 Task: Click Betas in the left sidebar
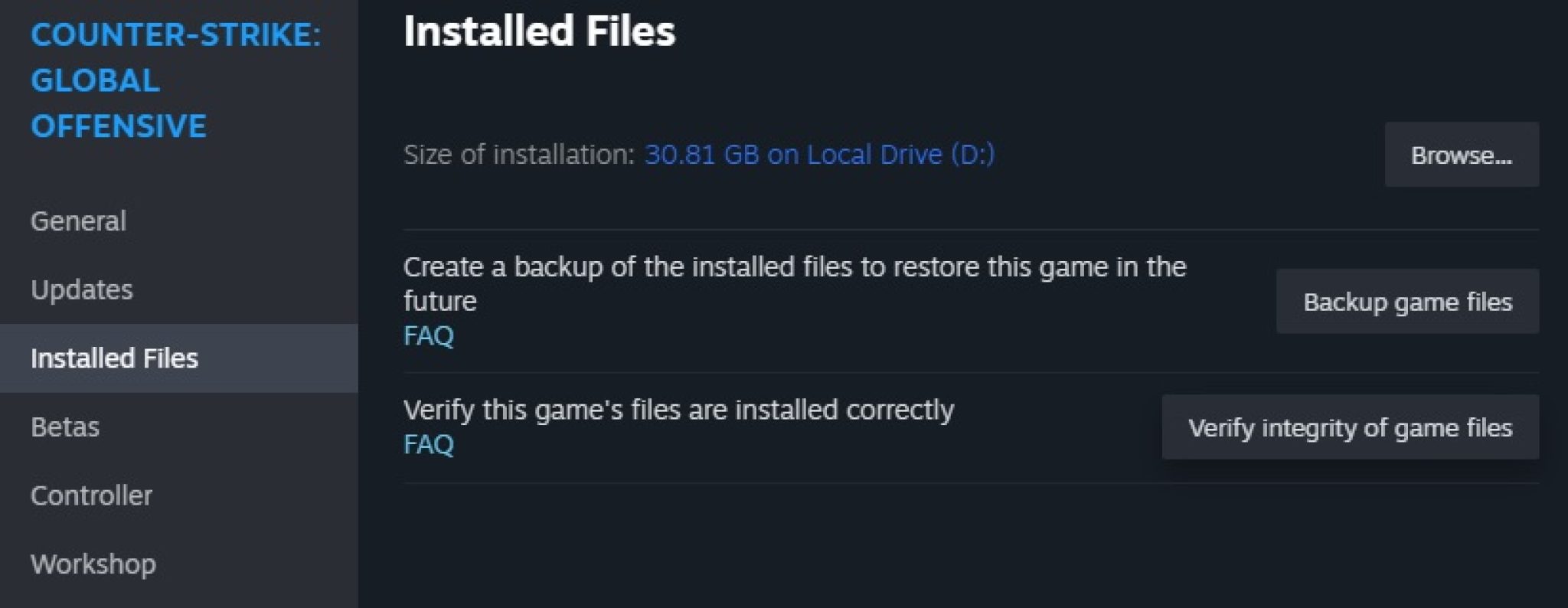tap(65, 427)
